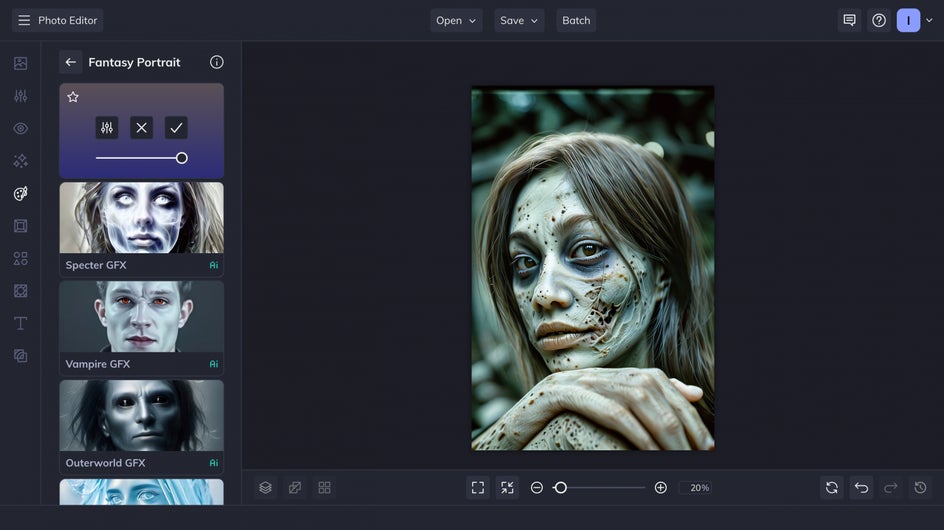Click the Ai badge on Vampire GFX
Viewport: 944px width, 530px height.
coord(214,364)
